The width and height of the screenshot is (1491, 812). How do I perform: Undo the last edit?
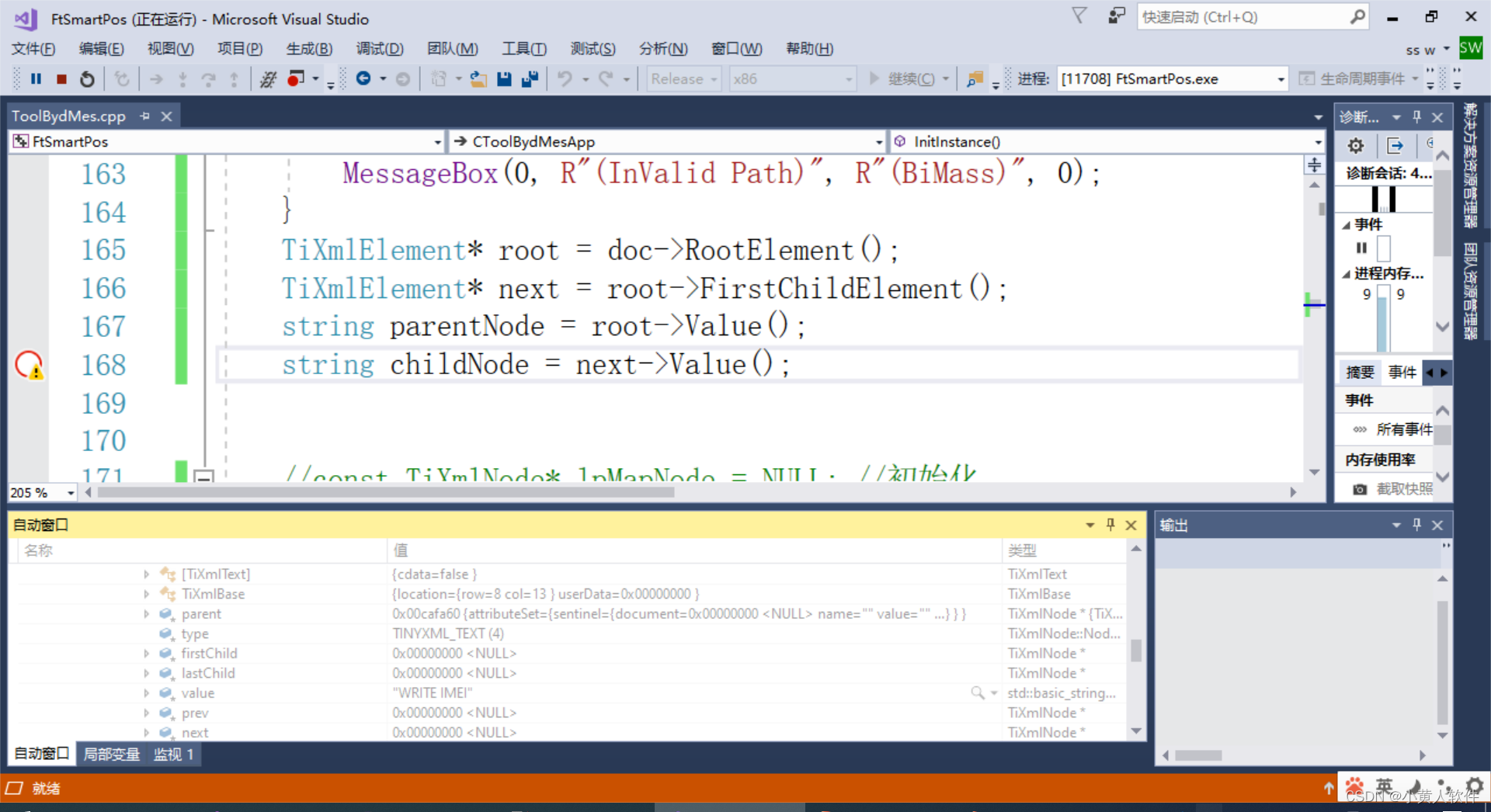(x=566, y=78)
